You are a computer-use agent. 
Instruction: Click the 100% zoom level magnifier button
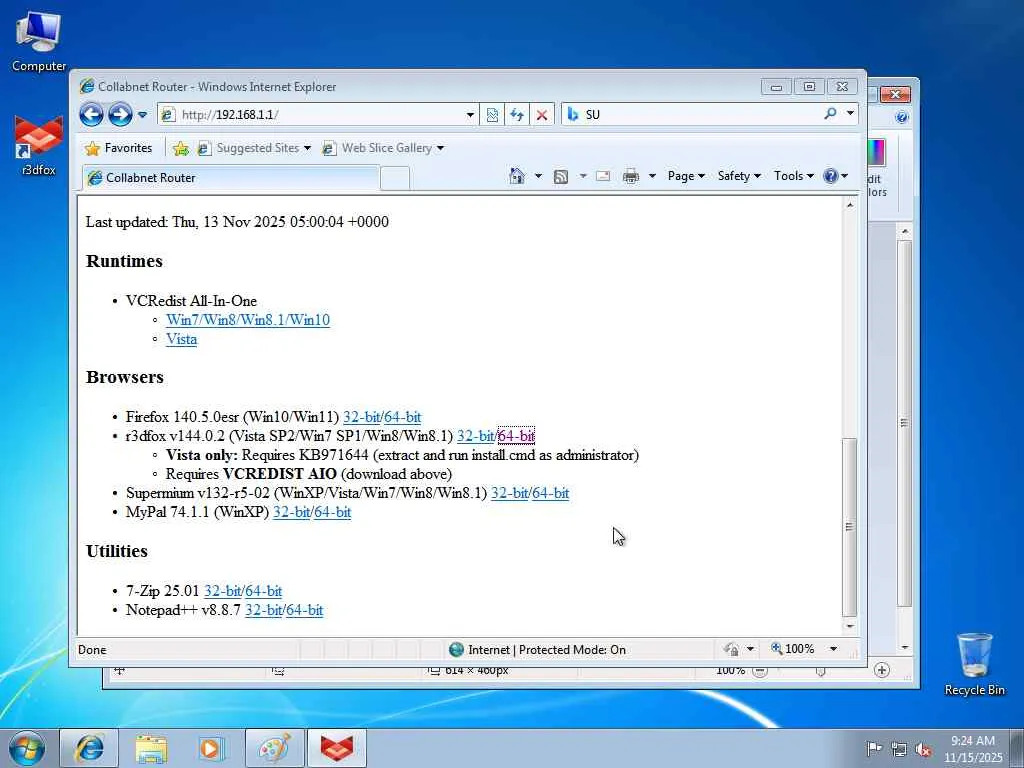793,649
